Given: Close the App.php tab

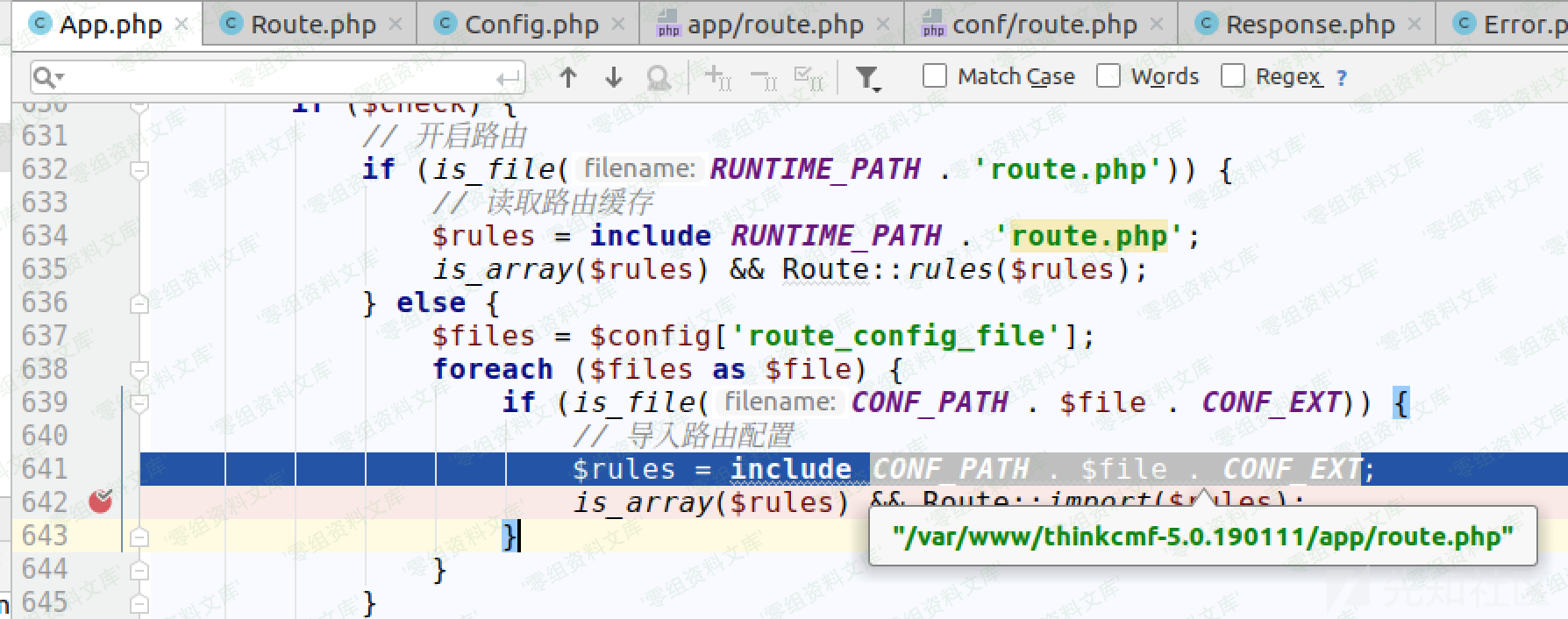Looking at the screenshot, I should click(182, 24).
